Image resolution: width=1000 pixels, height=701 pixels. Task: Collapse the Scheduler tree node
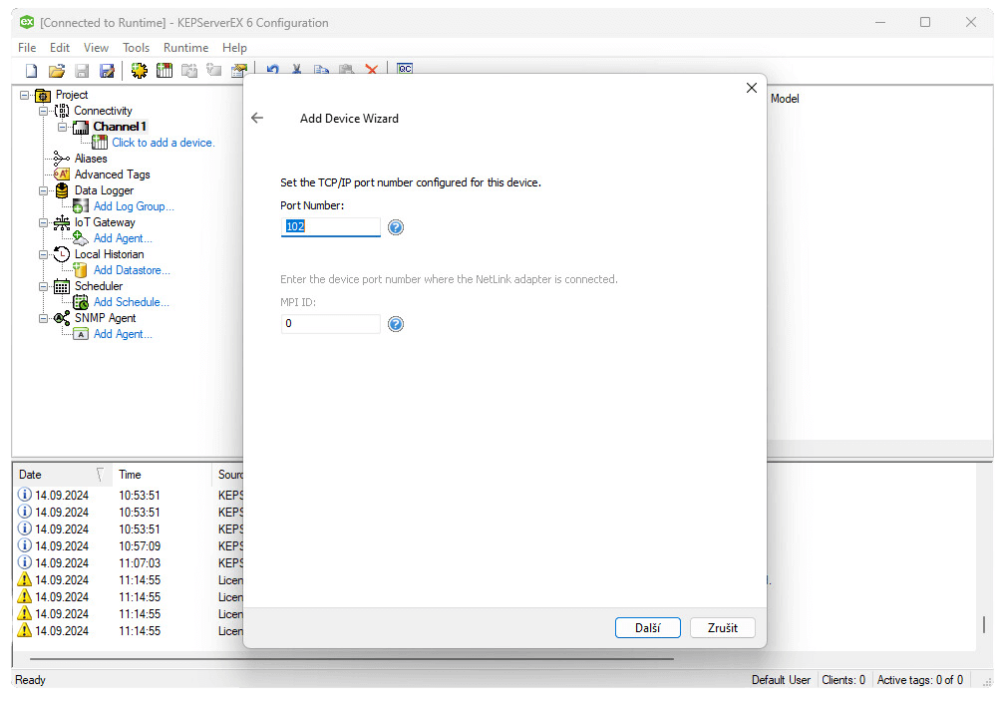point(43,286)
